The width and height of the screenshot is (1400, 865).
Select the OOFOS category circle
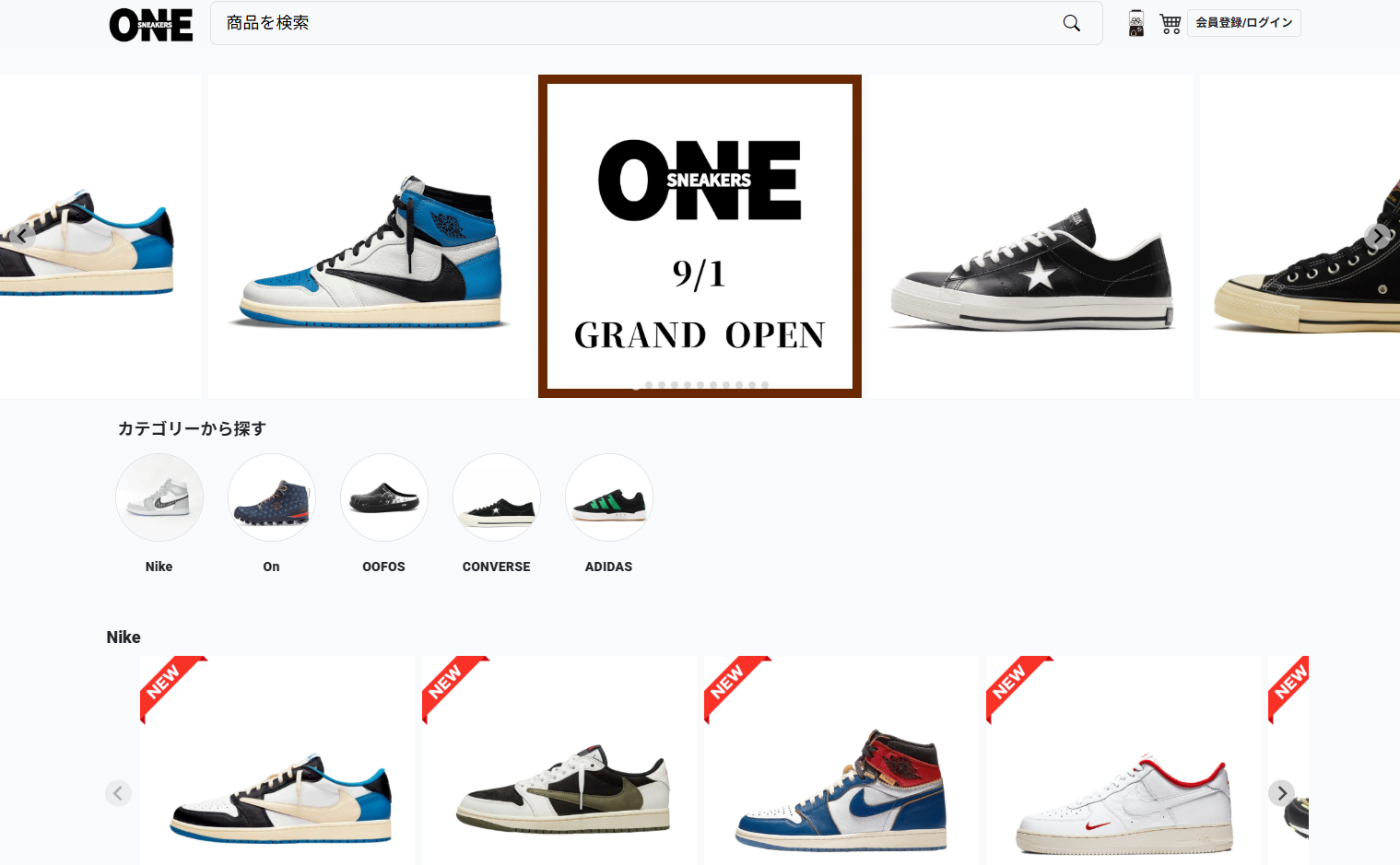(384, 497)
